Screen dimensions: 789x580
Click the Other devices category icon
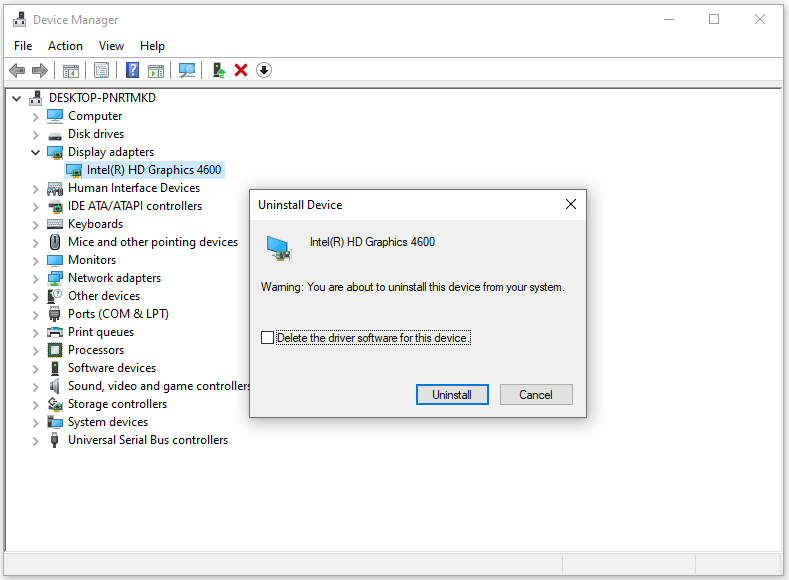pyautogui.click(x=55, y=296)
